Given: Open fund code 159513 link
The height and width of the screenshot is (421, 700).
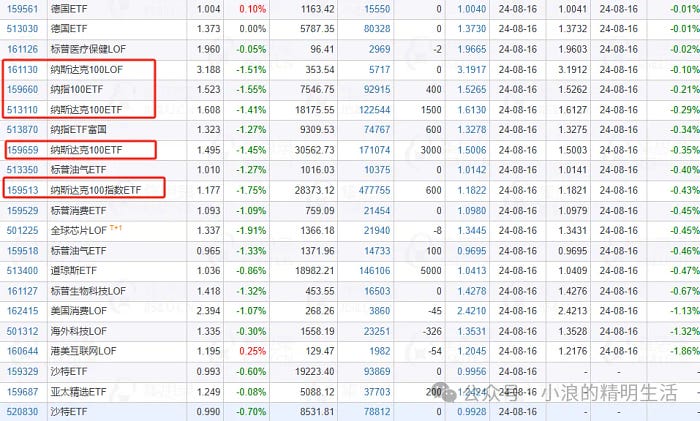Looking at the screenshot, I should pos(22,190).
